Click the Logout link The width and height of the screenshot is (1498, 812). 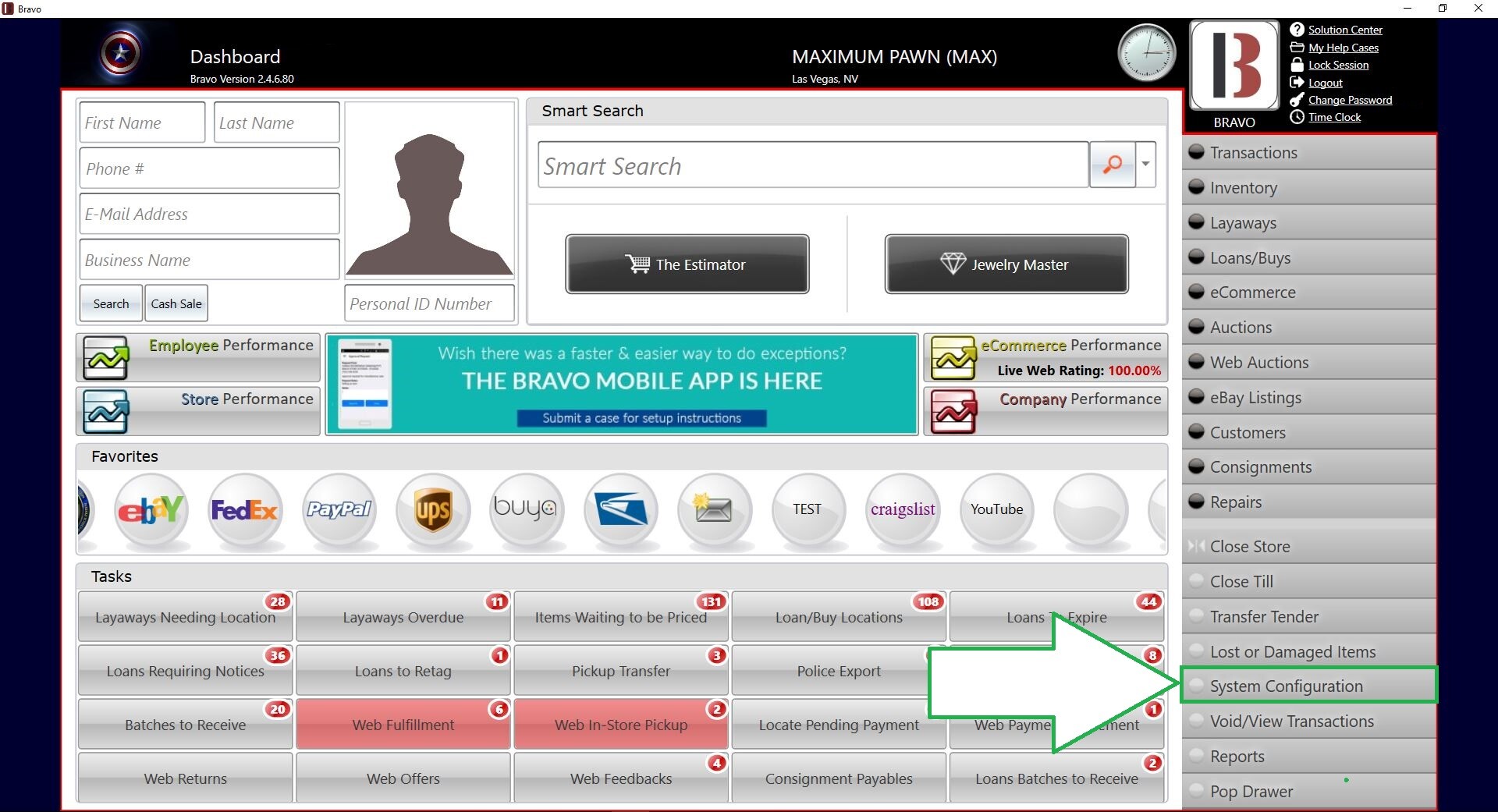point(1325,83)
